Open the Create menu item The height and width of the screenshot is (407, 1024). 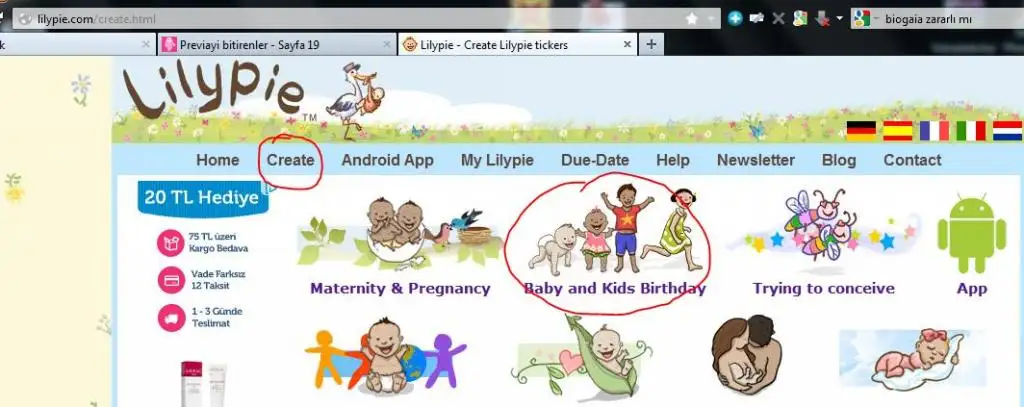click(290, 160)
